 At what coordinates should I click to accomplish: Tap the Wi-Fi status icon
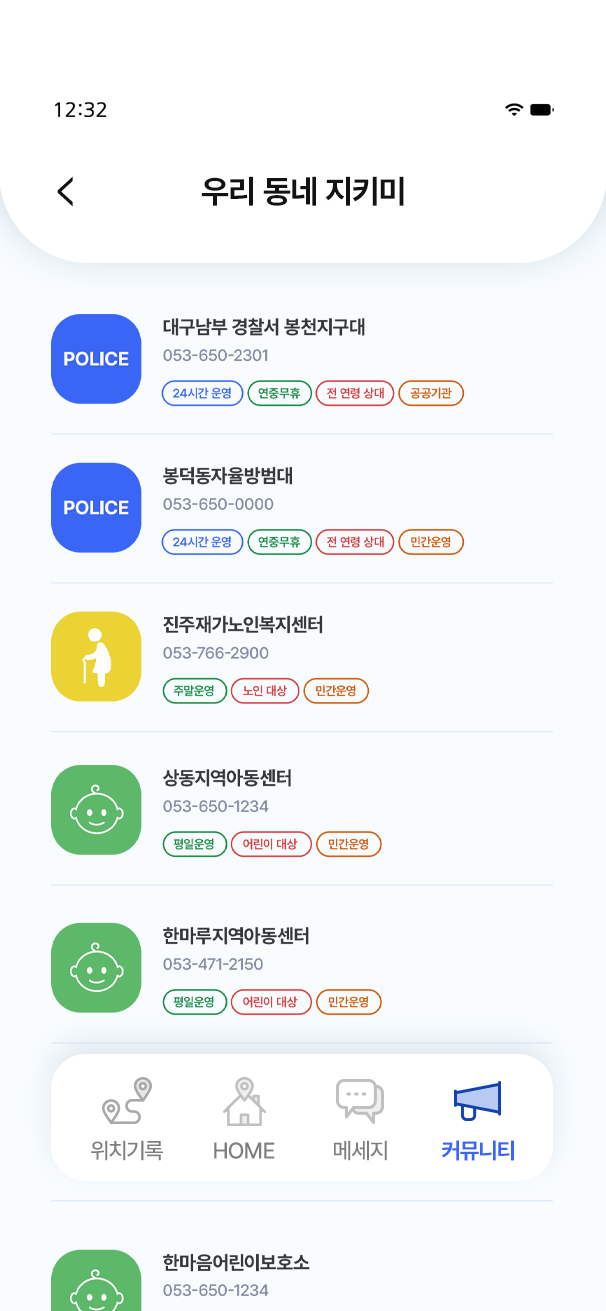514,109
